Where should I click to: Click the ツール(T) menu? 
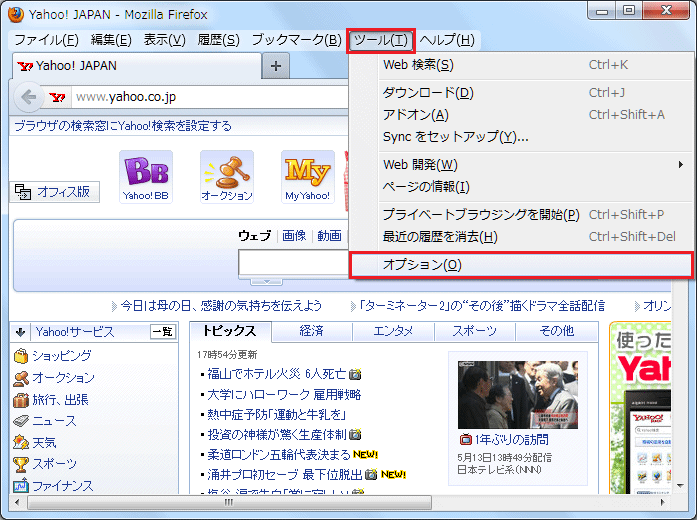[x=381, y=40]
